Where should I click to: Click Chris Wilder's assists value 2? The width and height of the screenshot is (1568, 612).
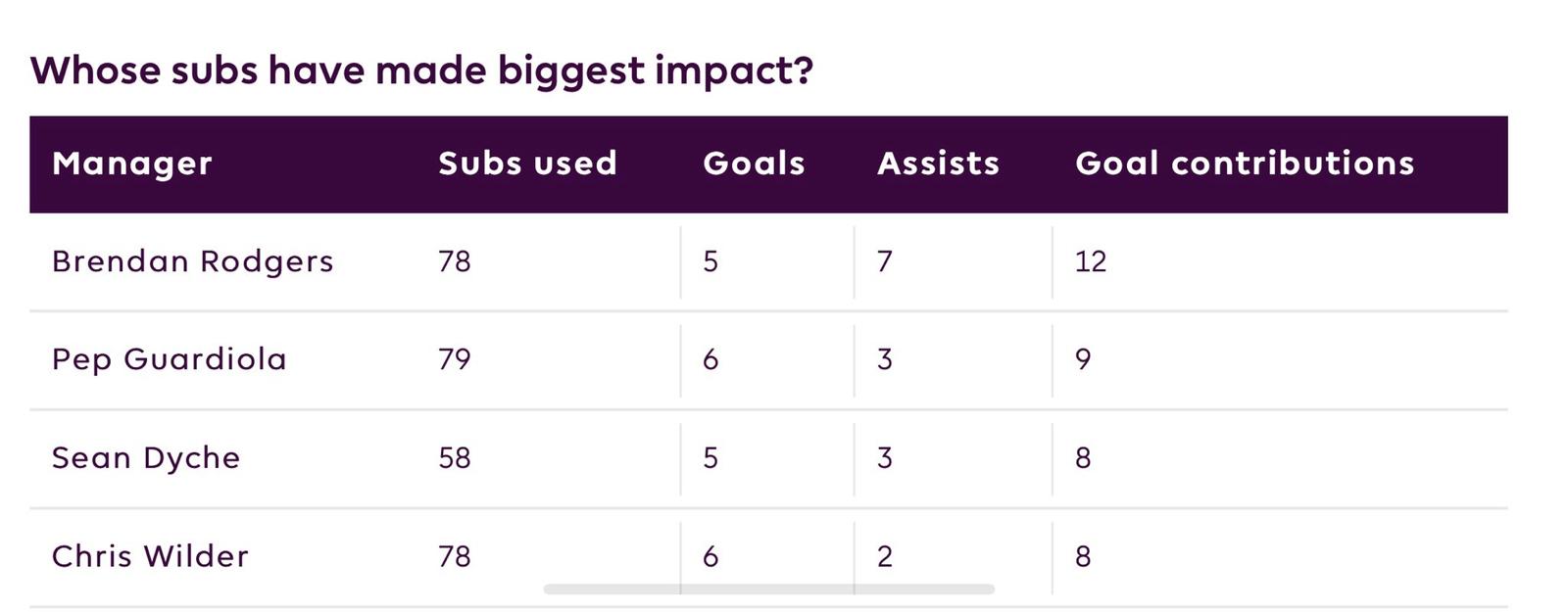tap(884, 556)
